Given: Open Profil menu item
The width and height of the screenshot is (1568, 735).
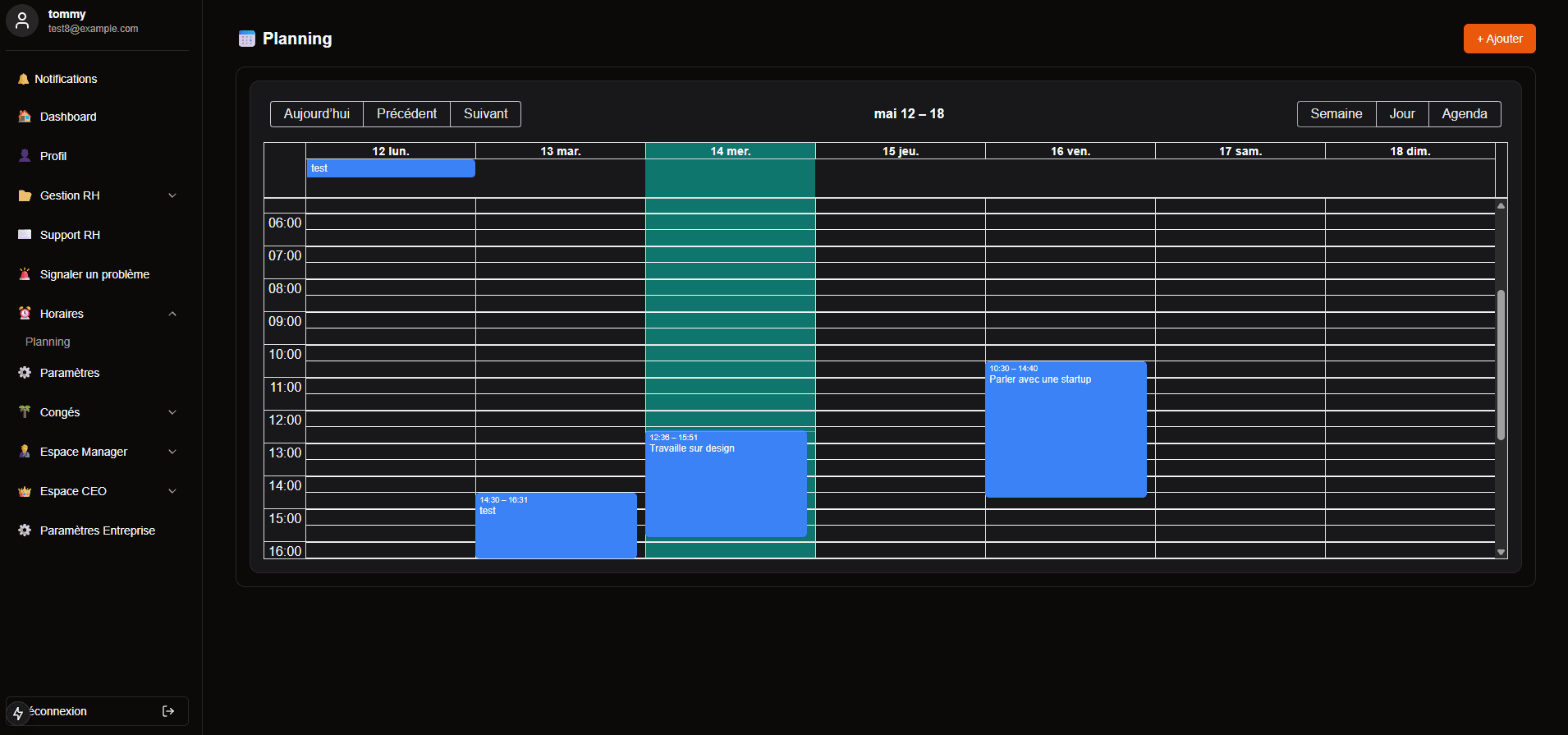Looking at the screenshot, I should pyautogui.click(x=98, y=156).
